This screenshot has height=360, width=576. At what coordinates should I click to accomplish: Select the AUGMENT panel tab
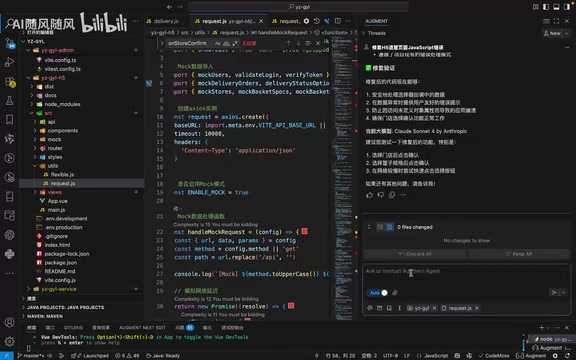[x=376, y=21]
